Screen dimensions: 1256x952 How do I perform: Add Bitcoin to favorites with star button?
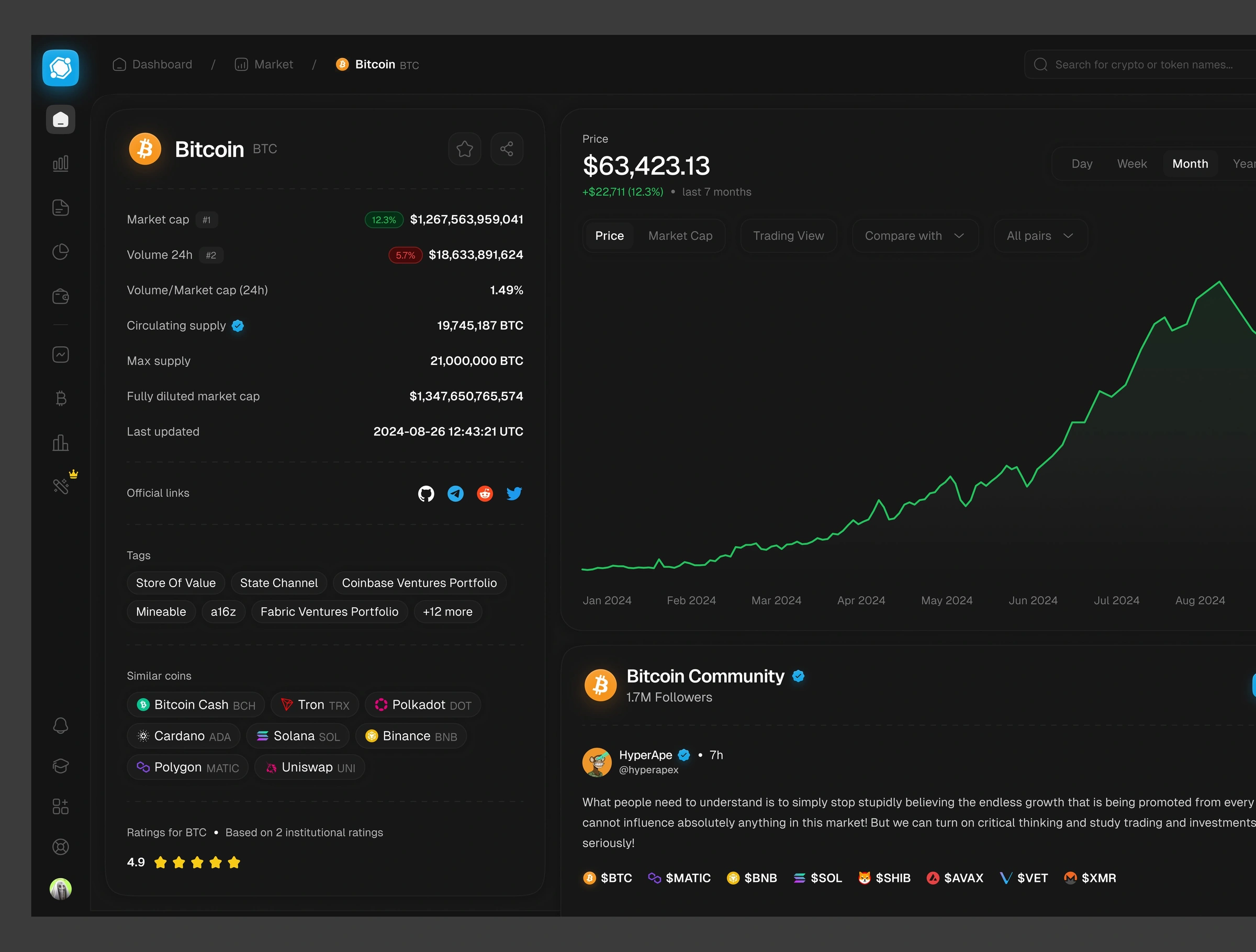click(465, 149)
